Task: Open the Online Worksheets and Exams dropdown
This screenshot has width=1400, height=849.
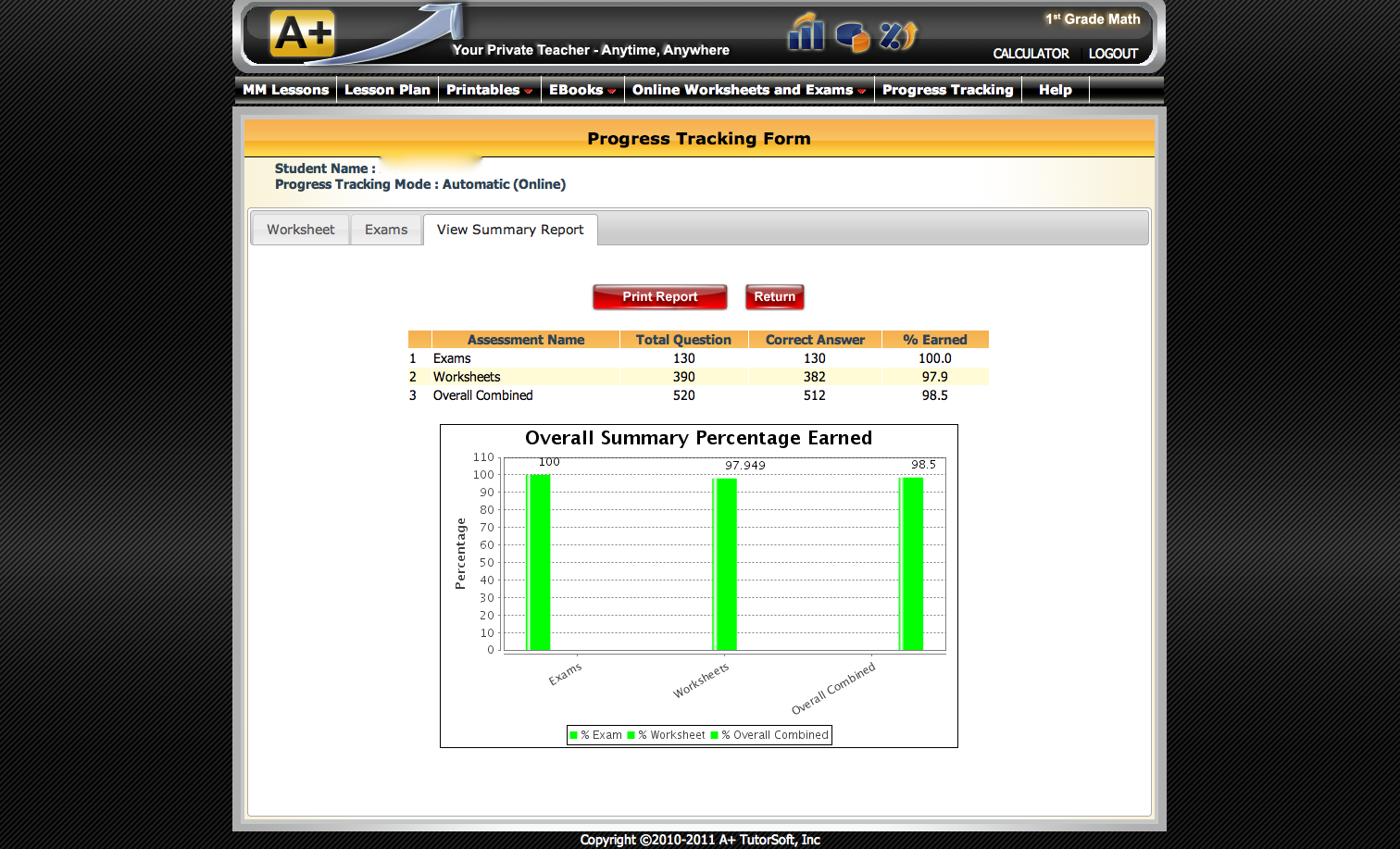Action: tap(748, 89)
